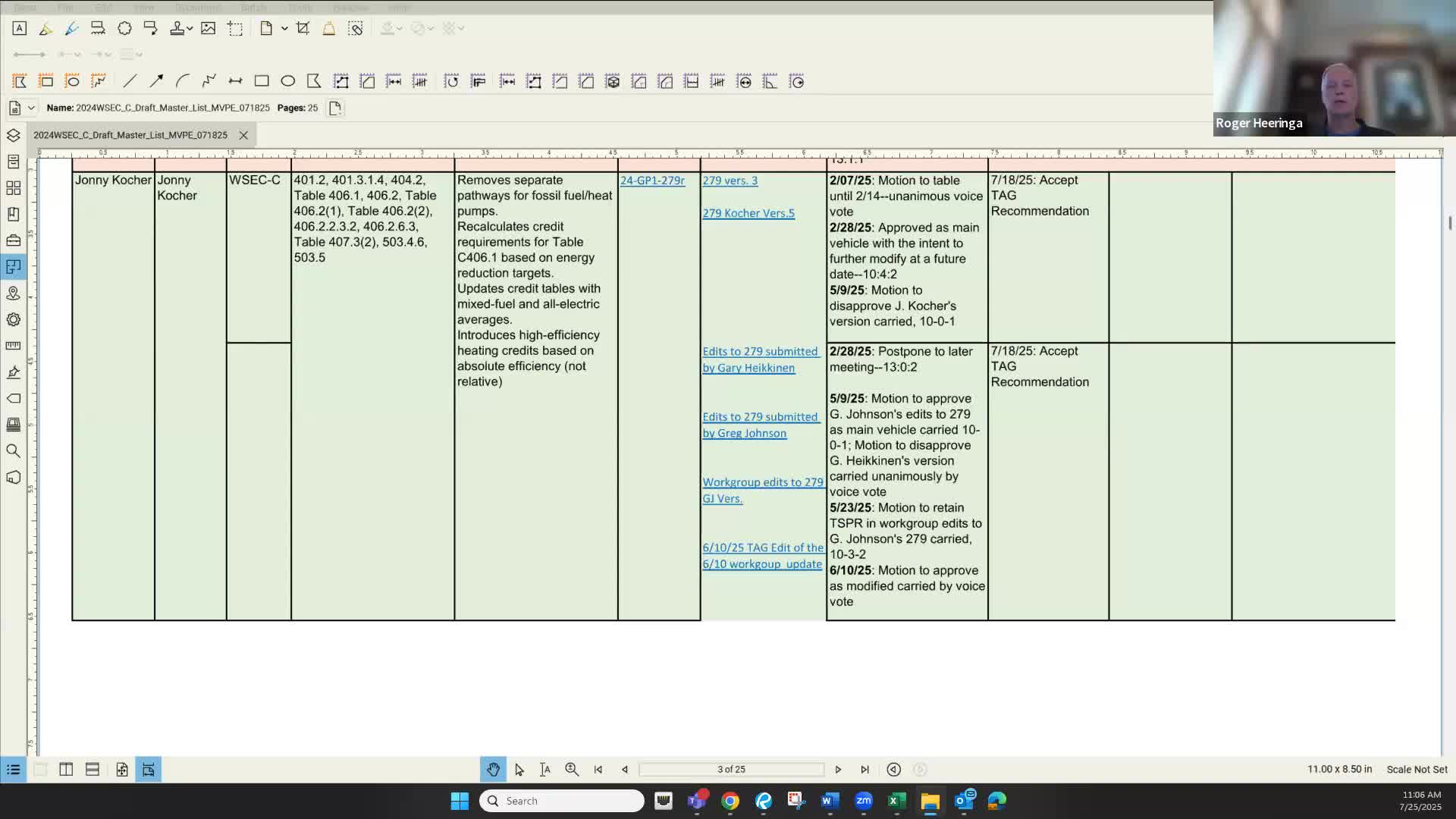Select the Callout tool
This screenshot has width=1456, height=819.
pyautogui.click(x=150, y=28)
